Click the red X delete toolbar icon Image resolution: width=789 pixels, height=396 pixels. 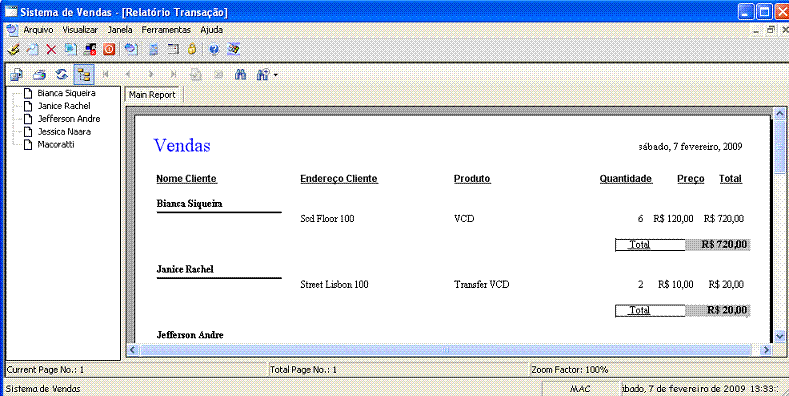pyautogui.click(x=51, y=49)
